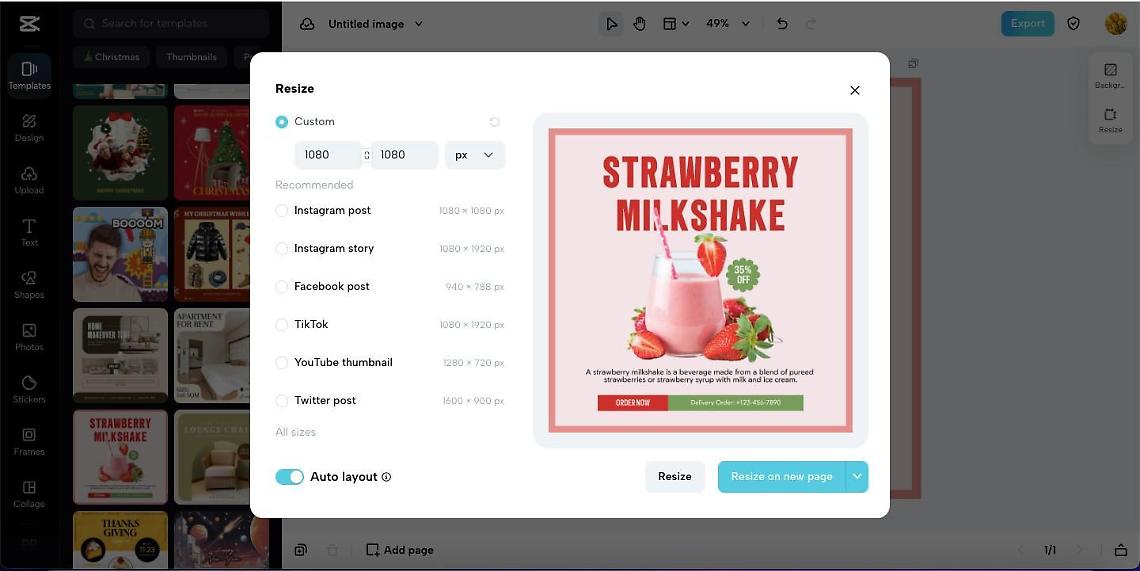Click the Resize button
Screen dimensions: 1140x571
pyautogui.click(x=674, y=477)
